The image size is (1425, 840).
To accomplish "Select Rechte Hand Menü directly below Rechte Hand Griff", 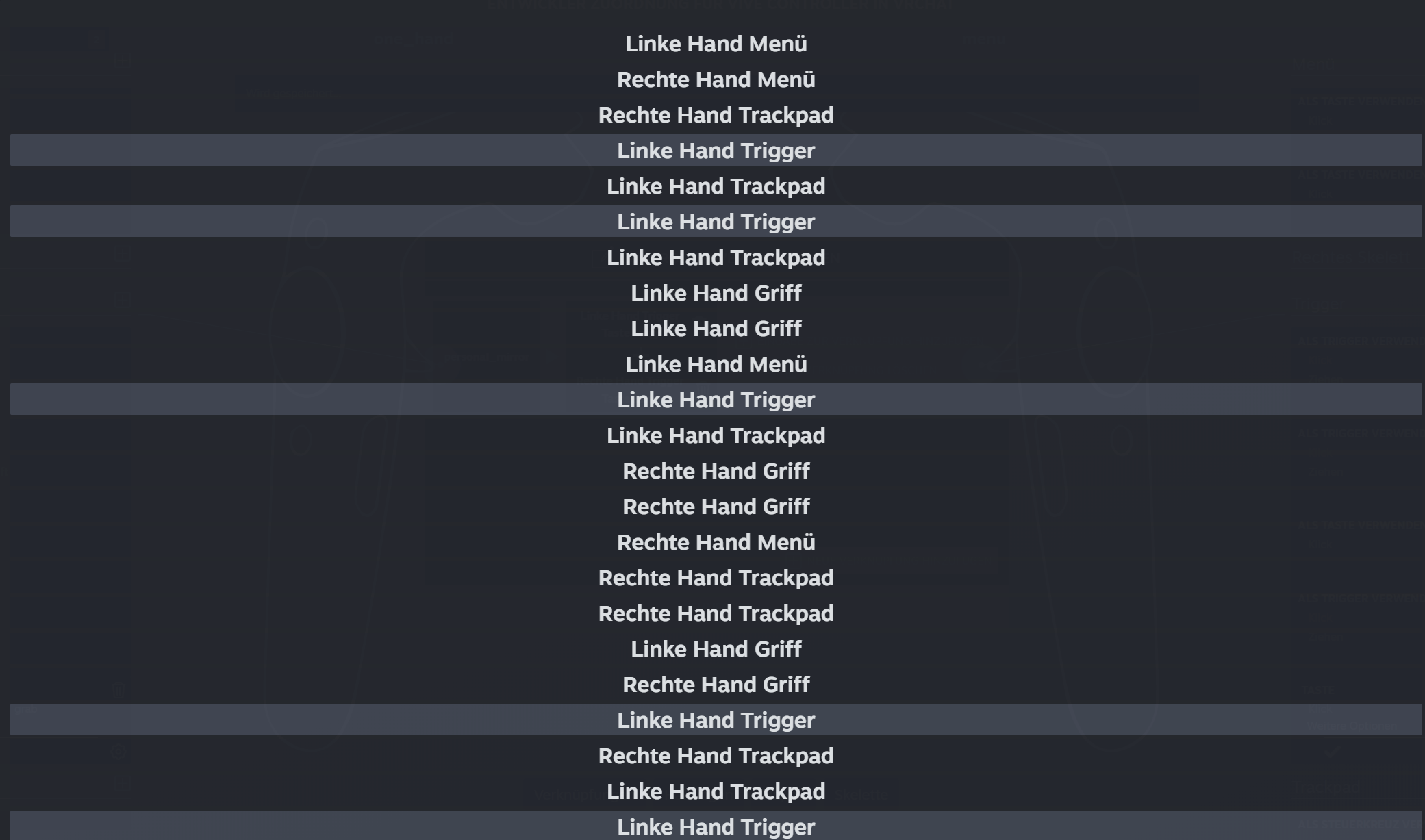I will 716,542.
